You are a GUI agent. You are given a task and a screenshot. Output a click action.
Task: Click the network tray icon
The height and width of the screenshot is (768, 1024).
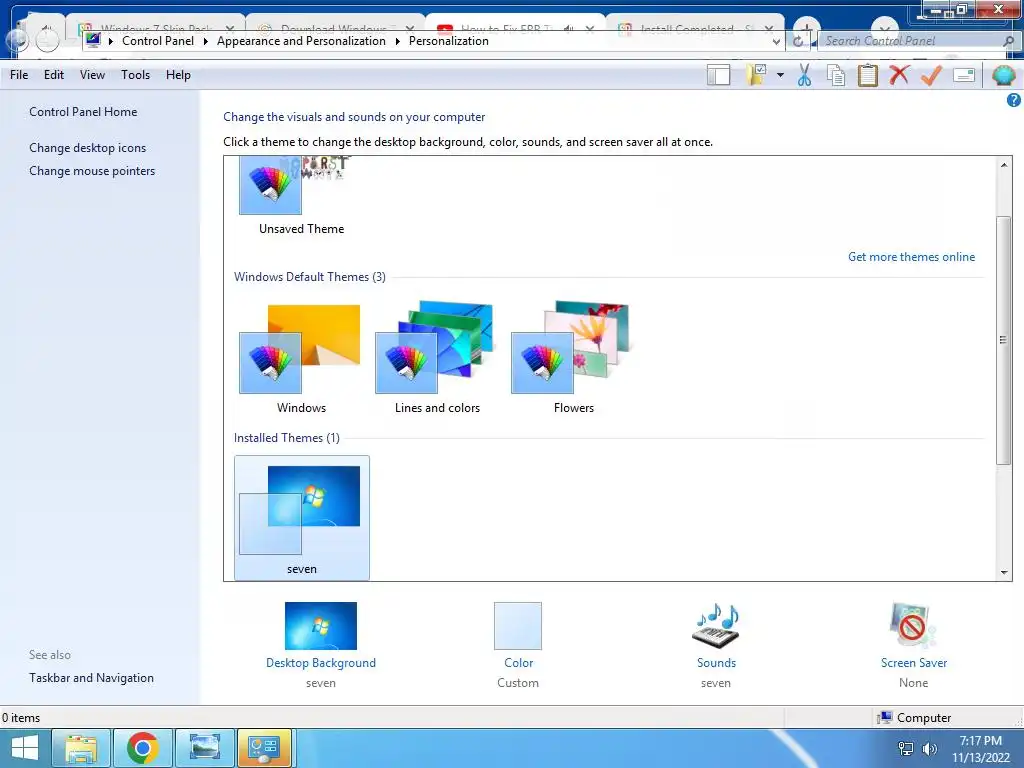click(x=906, y=748)
